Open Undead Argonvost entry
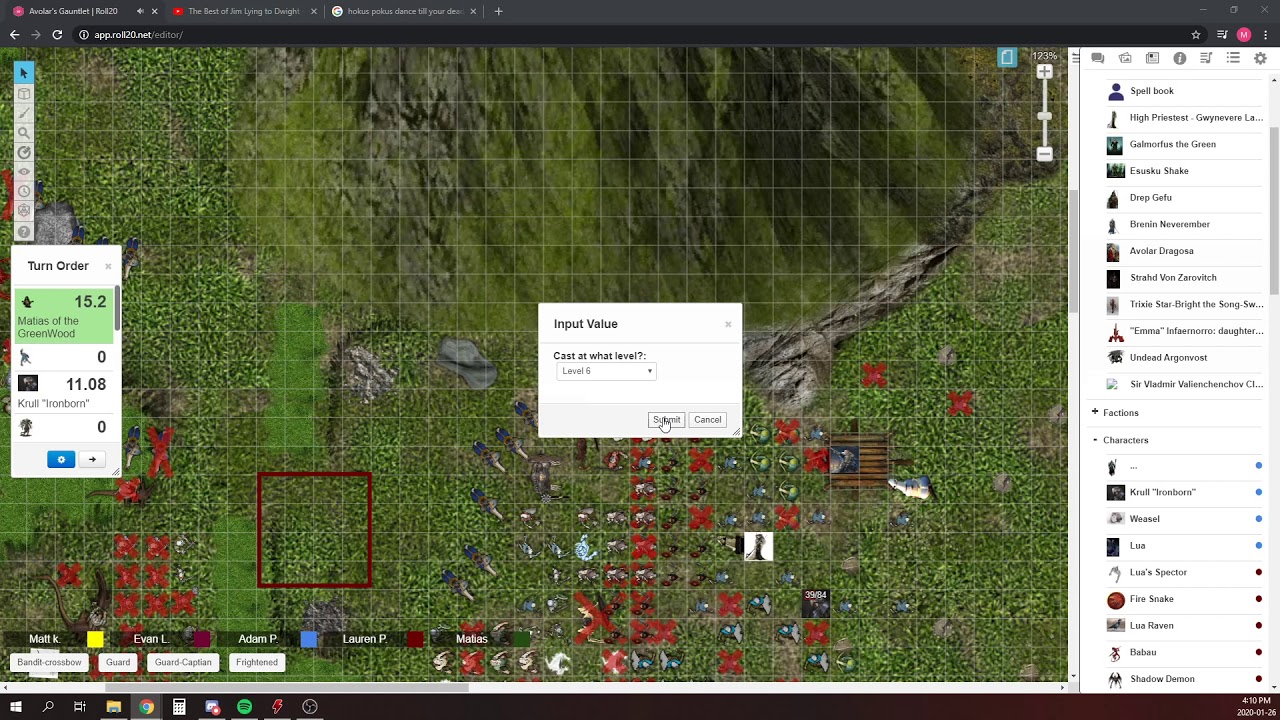Viewport: 1280px width, 720px height. tap(1185, 357)
